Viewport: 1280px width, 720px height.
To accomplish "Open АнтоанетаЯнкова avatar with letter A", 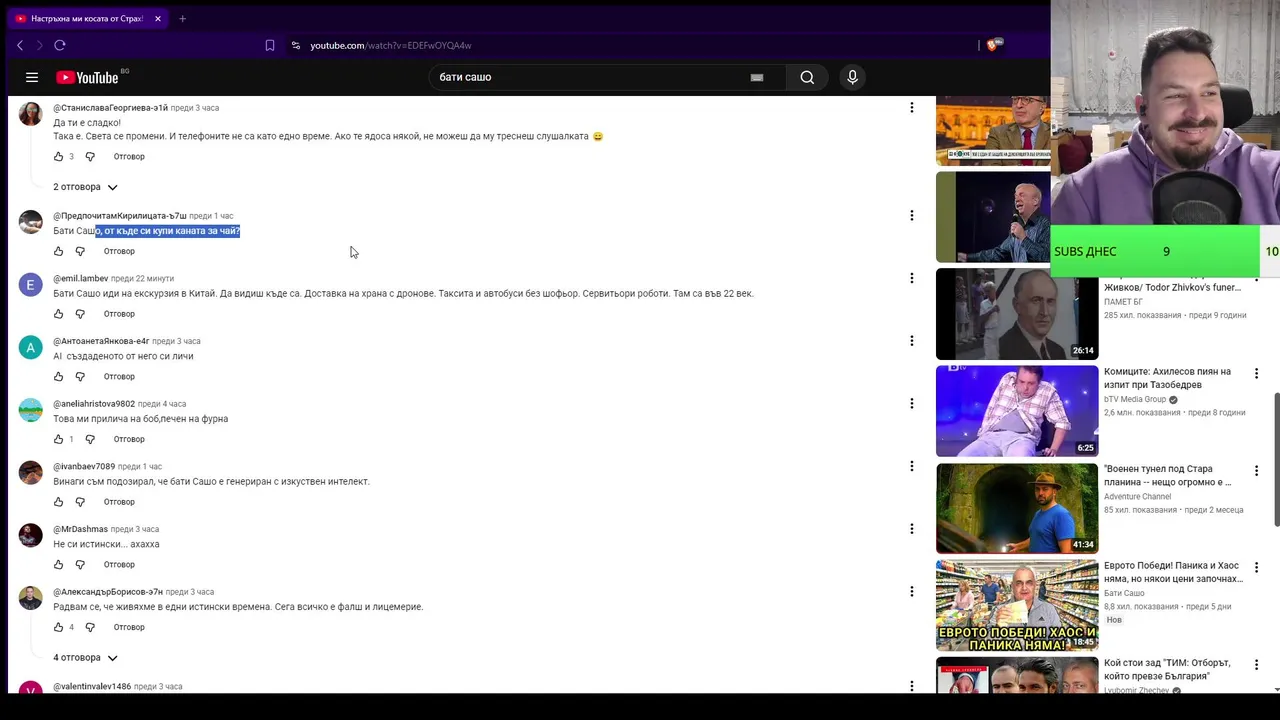I will pyautogui.click(x=30, y=348).
